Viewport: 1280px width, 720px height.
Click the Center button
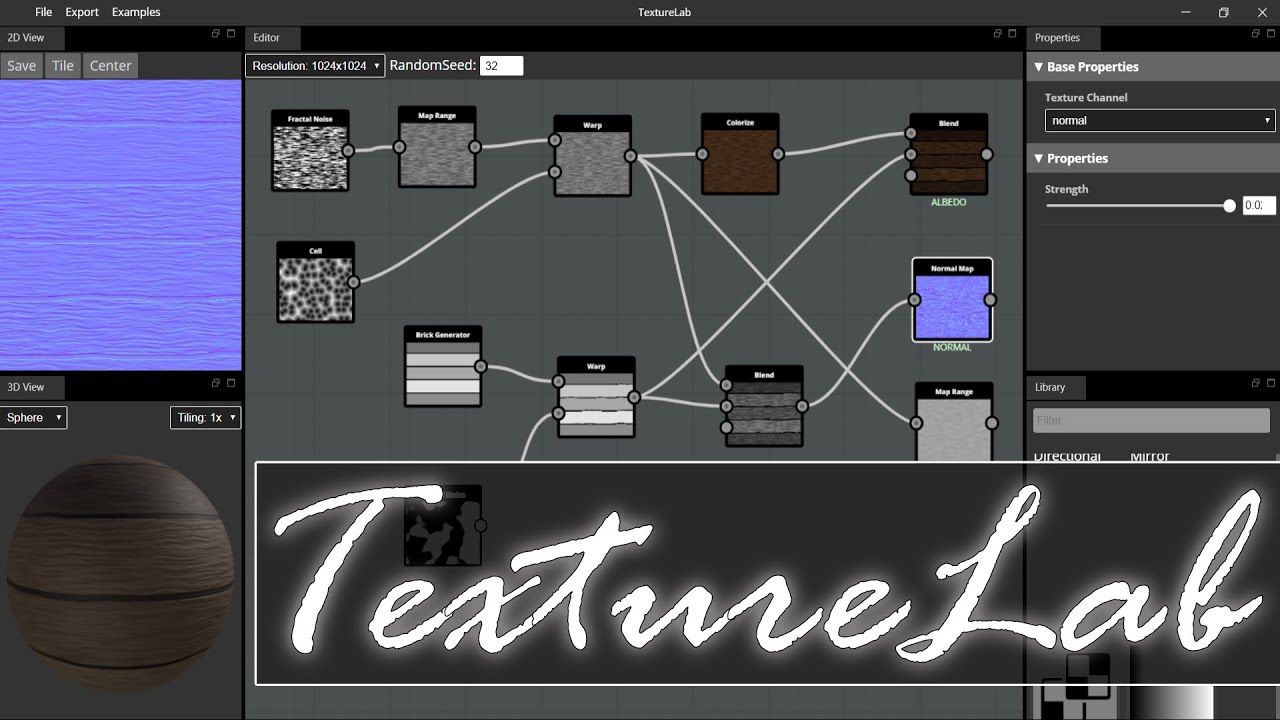pos(110,66)
